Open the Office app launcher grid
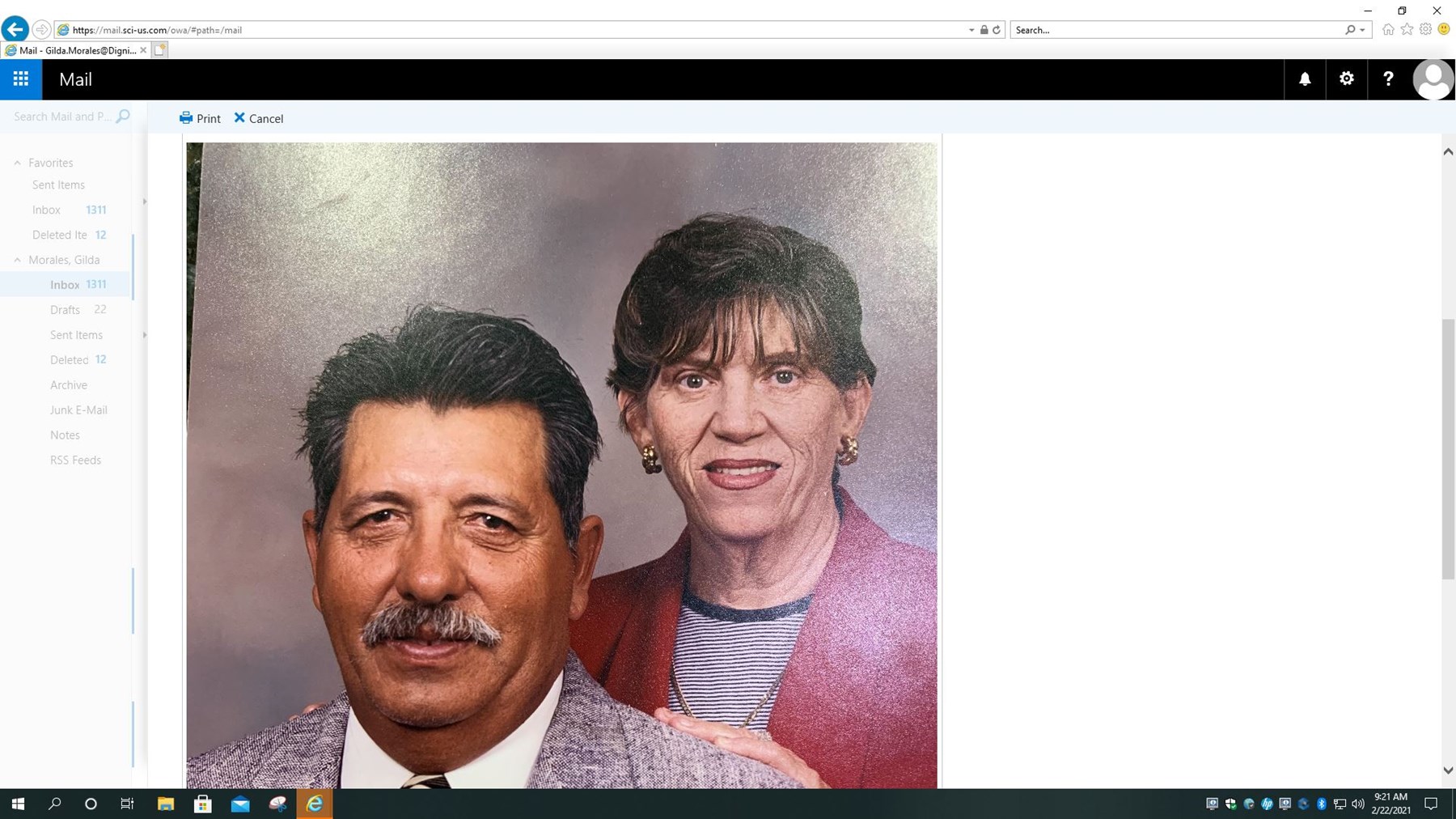 [x=21, y=79]
